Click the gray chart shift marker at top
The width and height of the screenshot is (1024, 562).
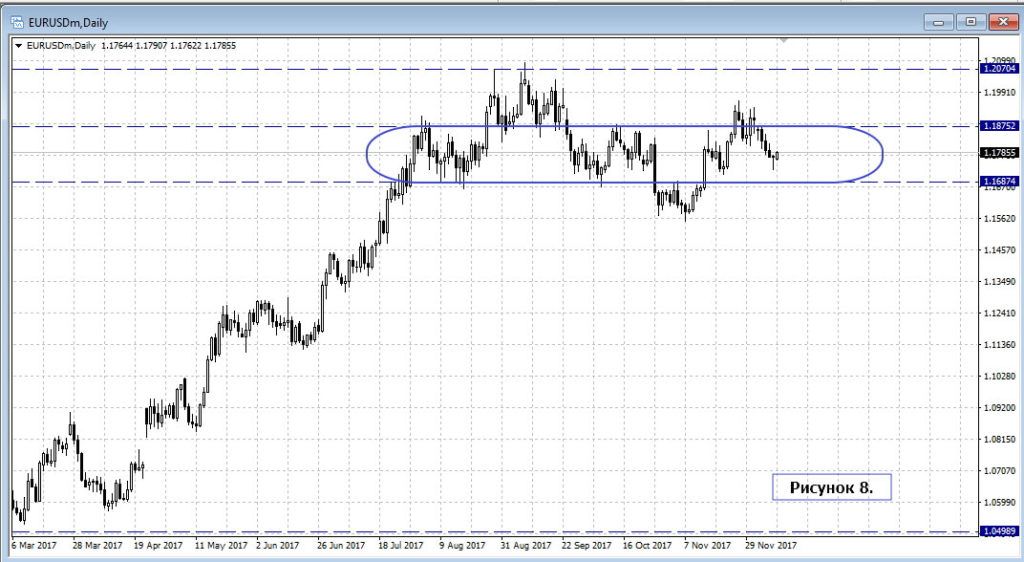click(785, 40)
